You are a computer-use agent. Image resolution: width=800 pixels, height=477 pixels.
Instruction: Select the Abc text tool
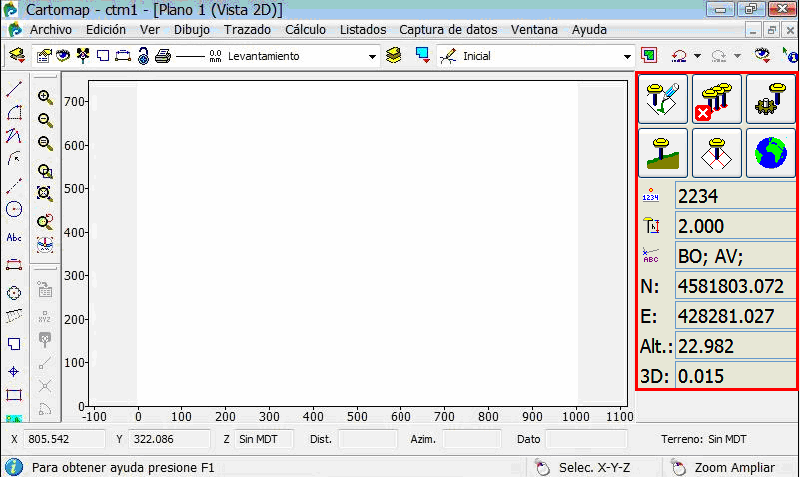pos(14,237)
